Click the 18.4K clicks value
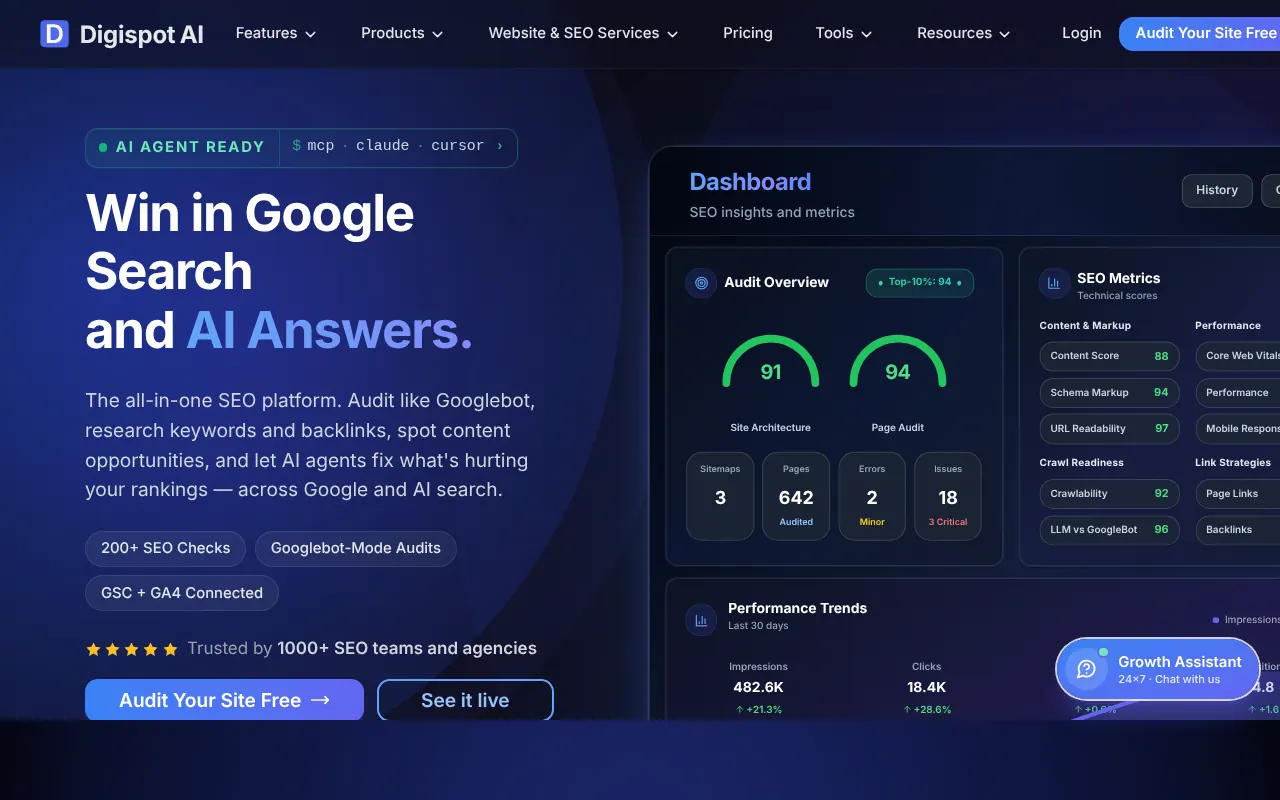 pos(927,688)
